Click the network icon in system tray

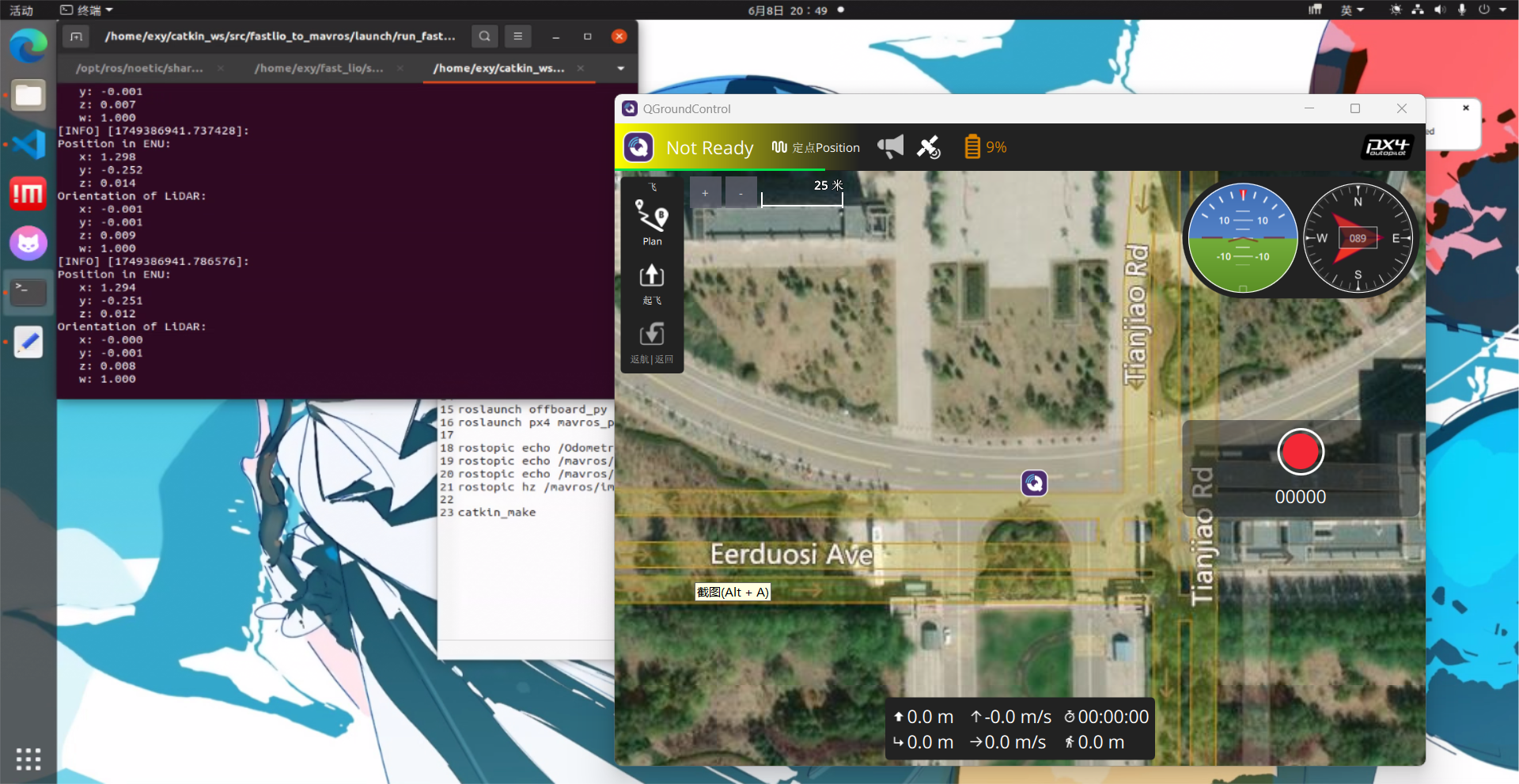click(x=1418, y=10)
